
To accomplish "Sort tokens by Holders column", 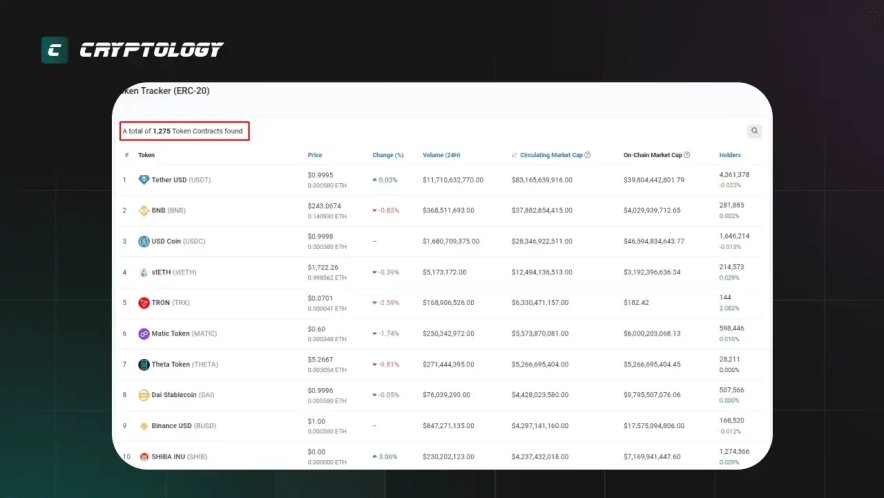I will [730, 155].
